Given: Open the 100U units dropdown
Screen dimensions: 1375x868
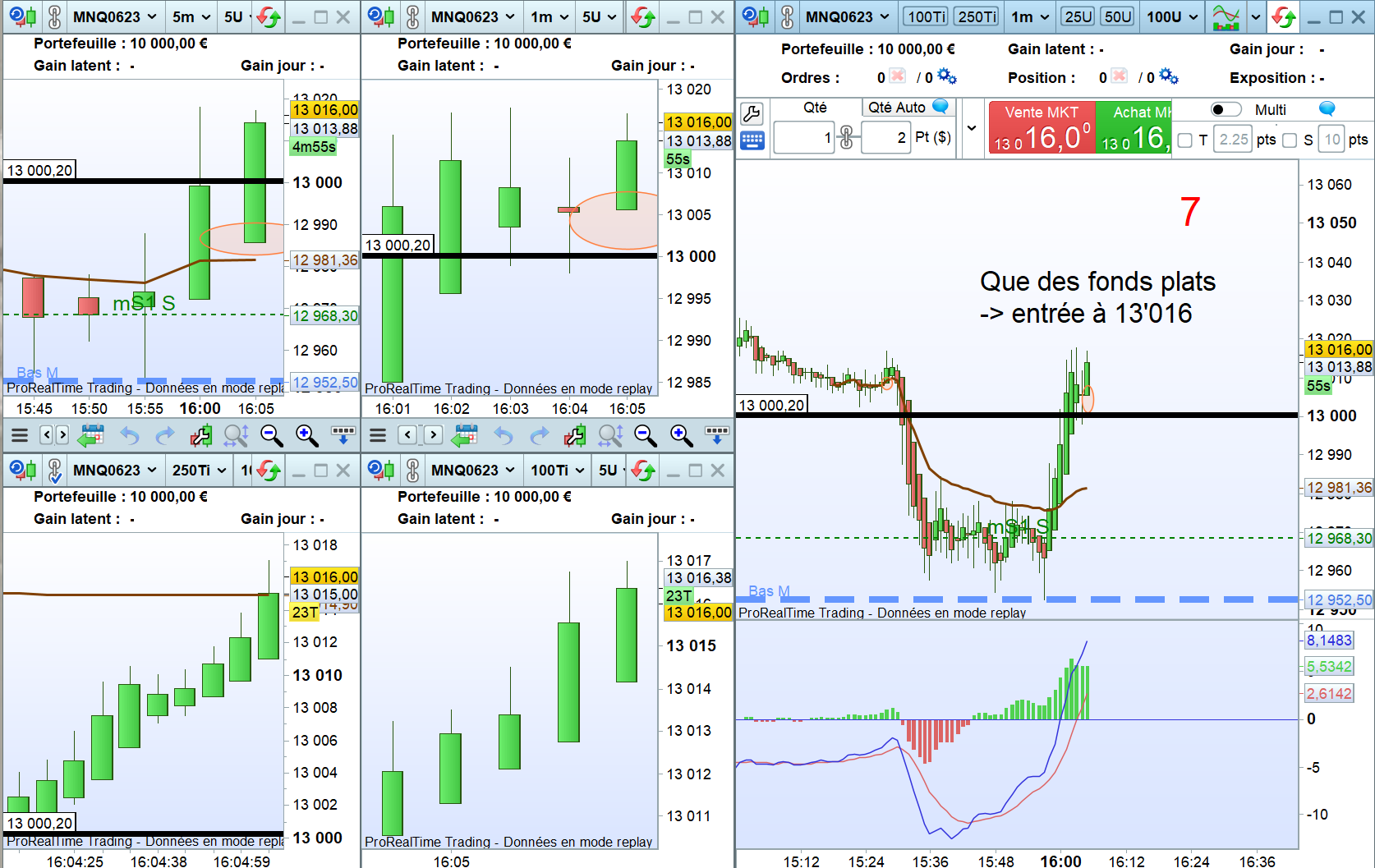Looking at the screenshot, I should pos(1172,16).
